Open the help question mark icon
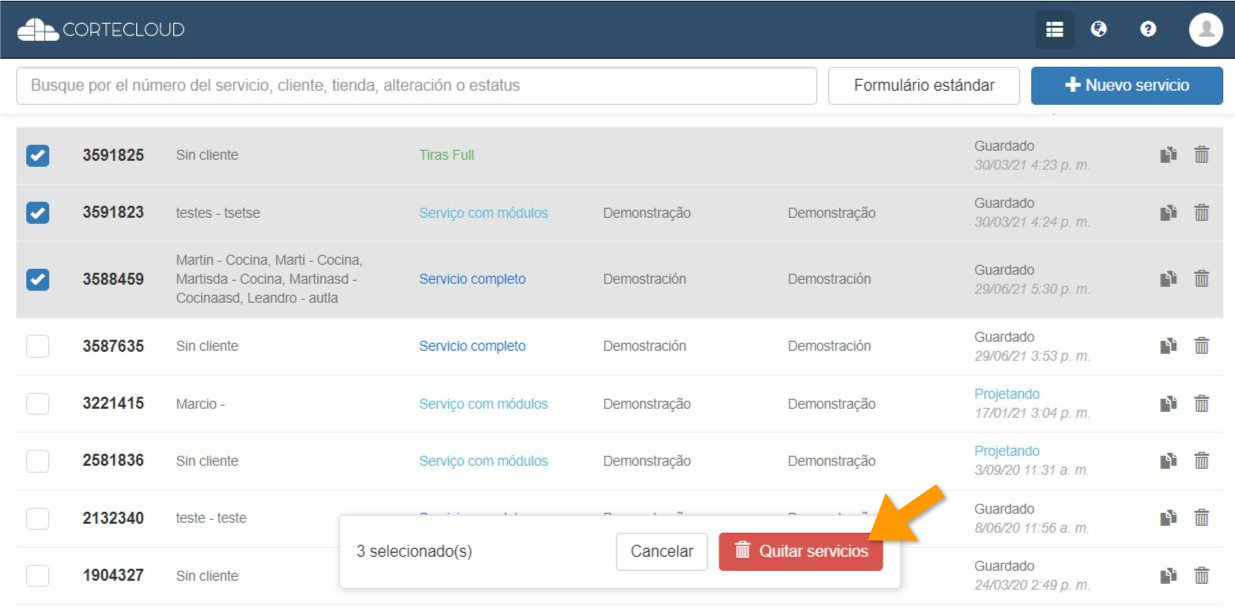The image size is (1235, 609). (1148, 30)
